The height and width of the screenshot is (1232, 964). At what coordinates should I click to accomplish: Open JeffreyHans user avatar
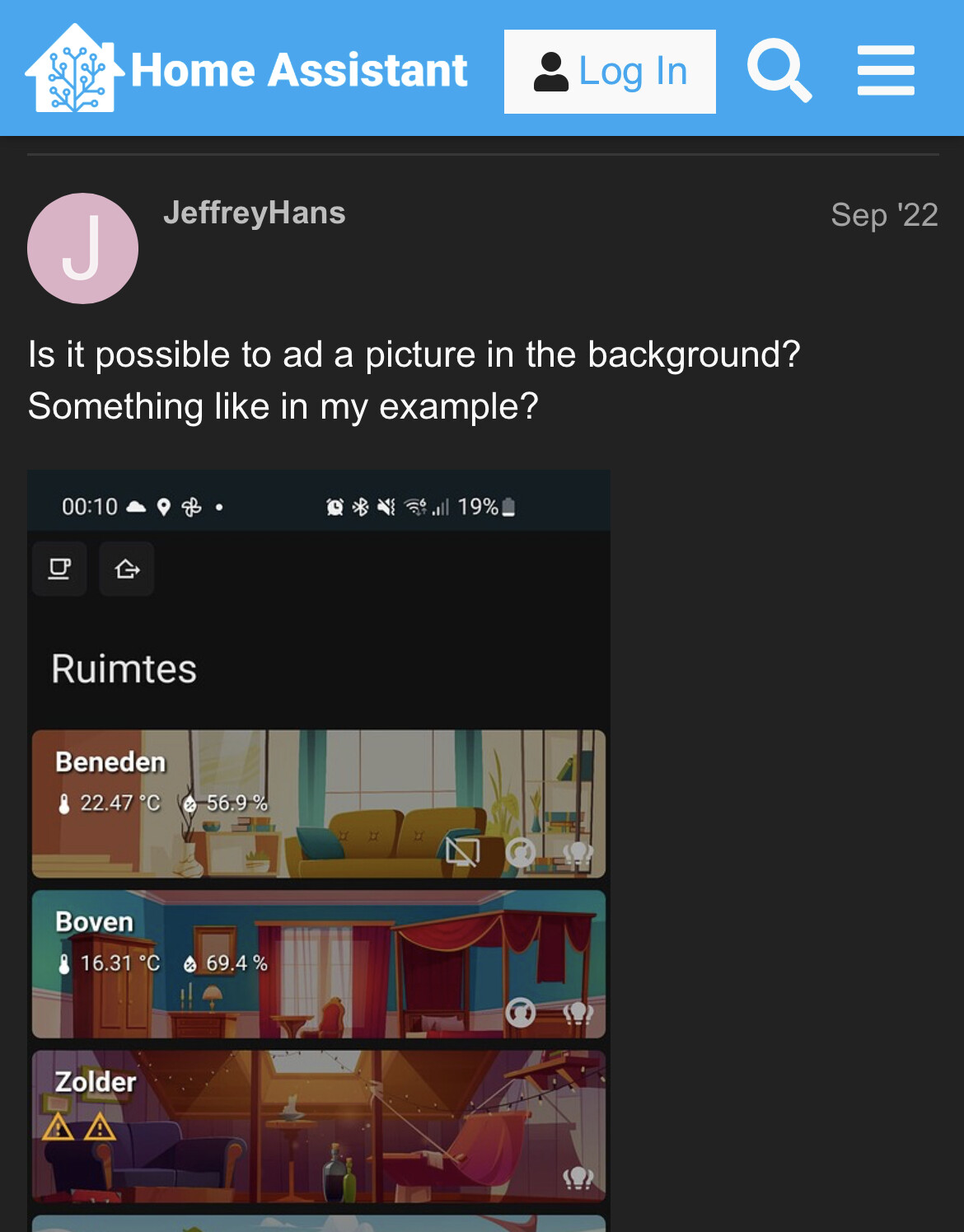(x=82, y=248)
